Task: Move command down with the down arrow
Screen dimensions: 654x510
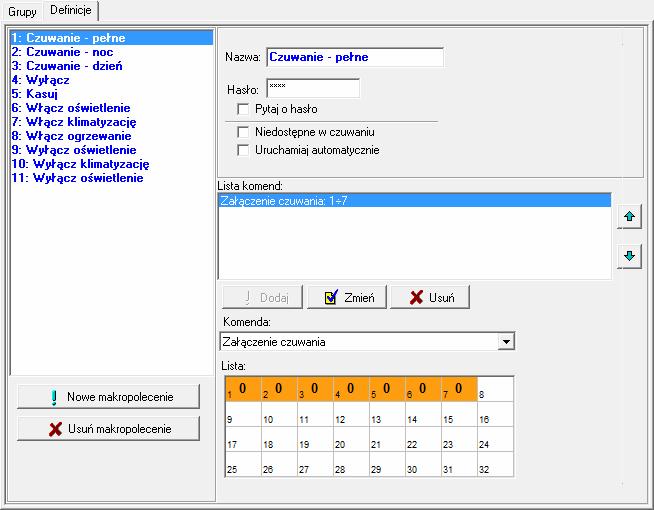Action: (x=629, y=256)
